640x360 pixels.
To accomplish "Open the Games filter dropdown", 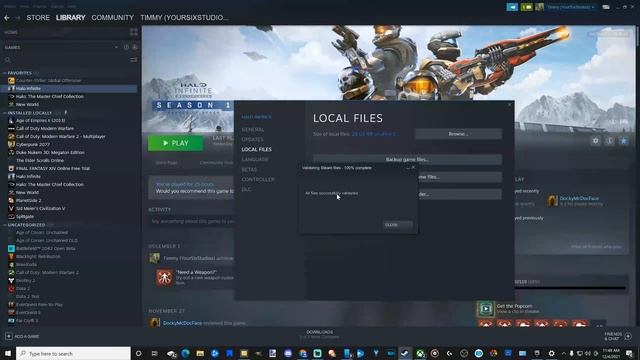I will 116,47.
